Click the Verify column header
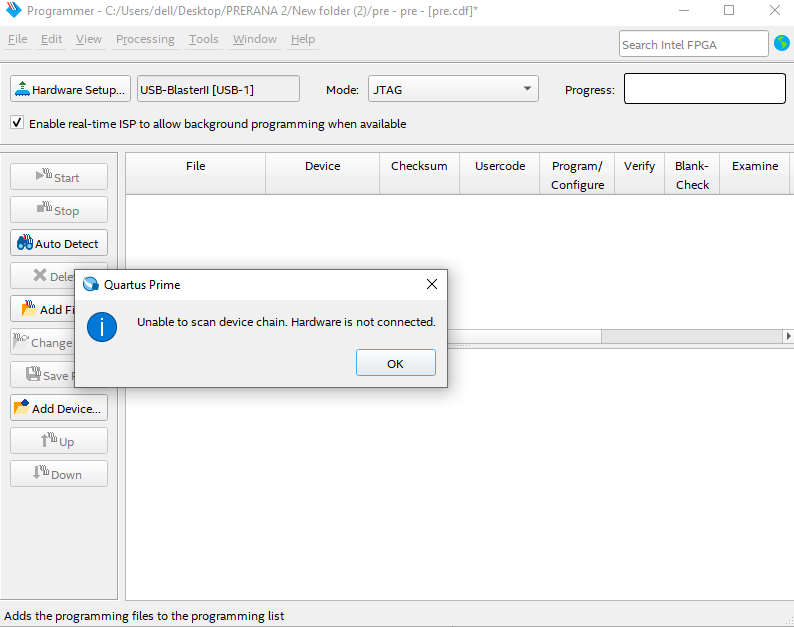794x627 pixels. pos(640,173)
